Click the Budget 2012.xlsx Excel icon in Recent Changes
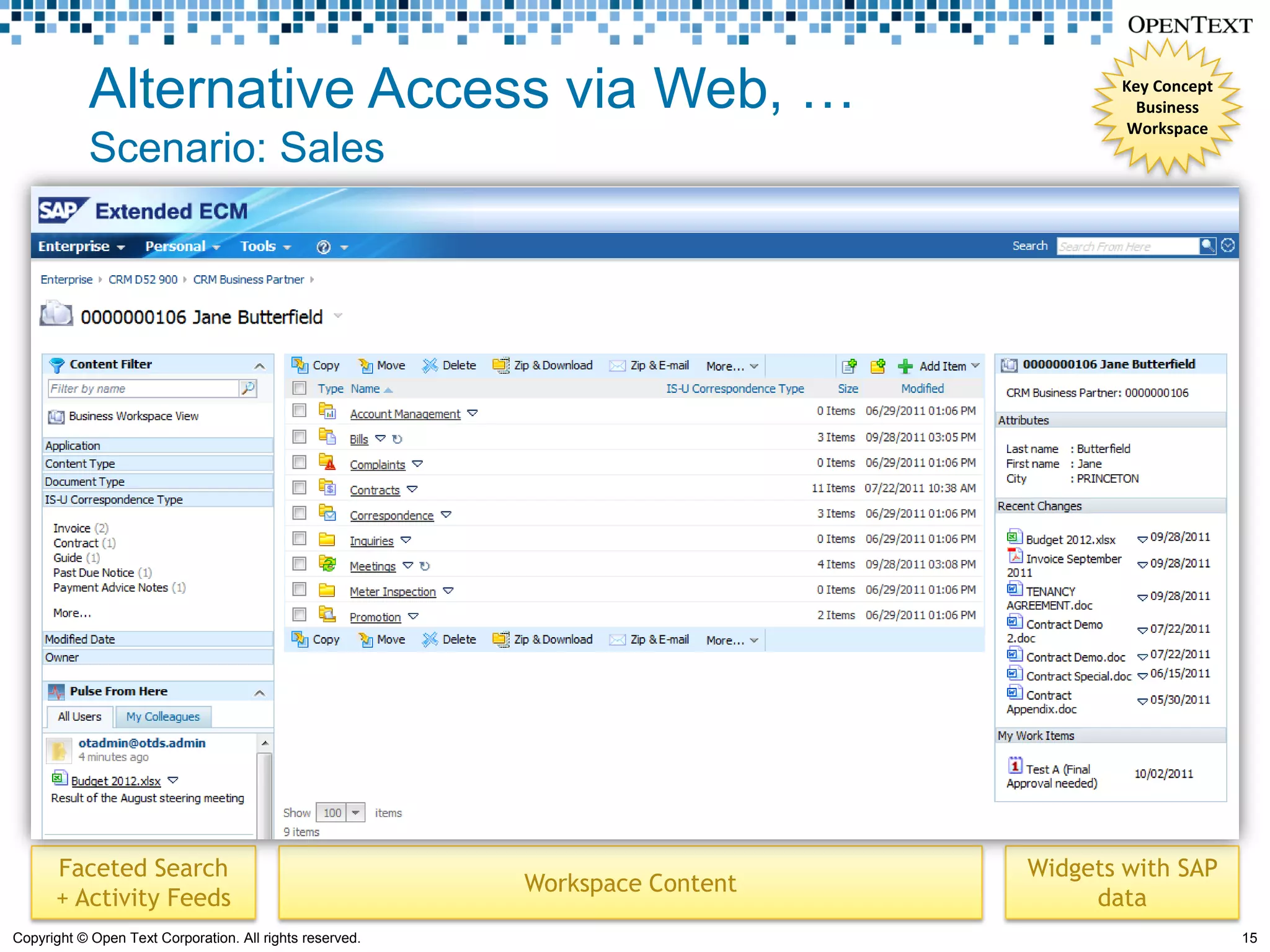1270x952 pixels. (1015, 537)
